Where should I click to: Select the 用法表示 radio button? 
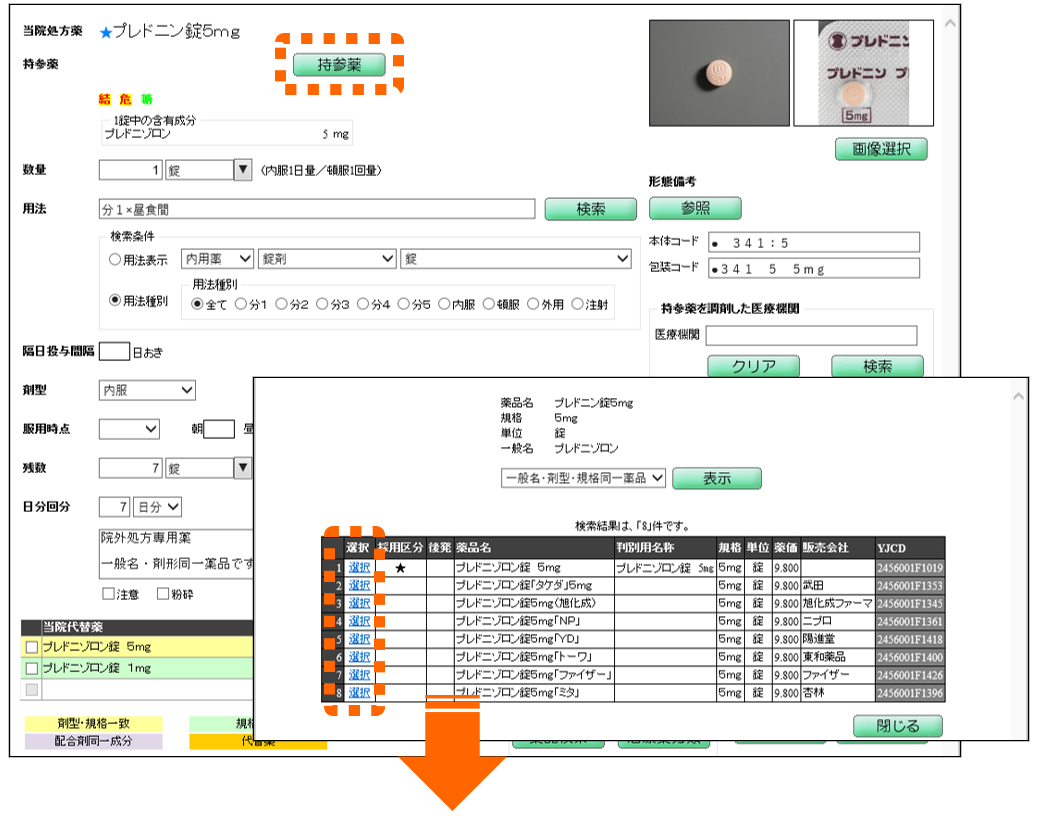click(115, 259)
